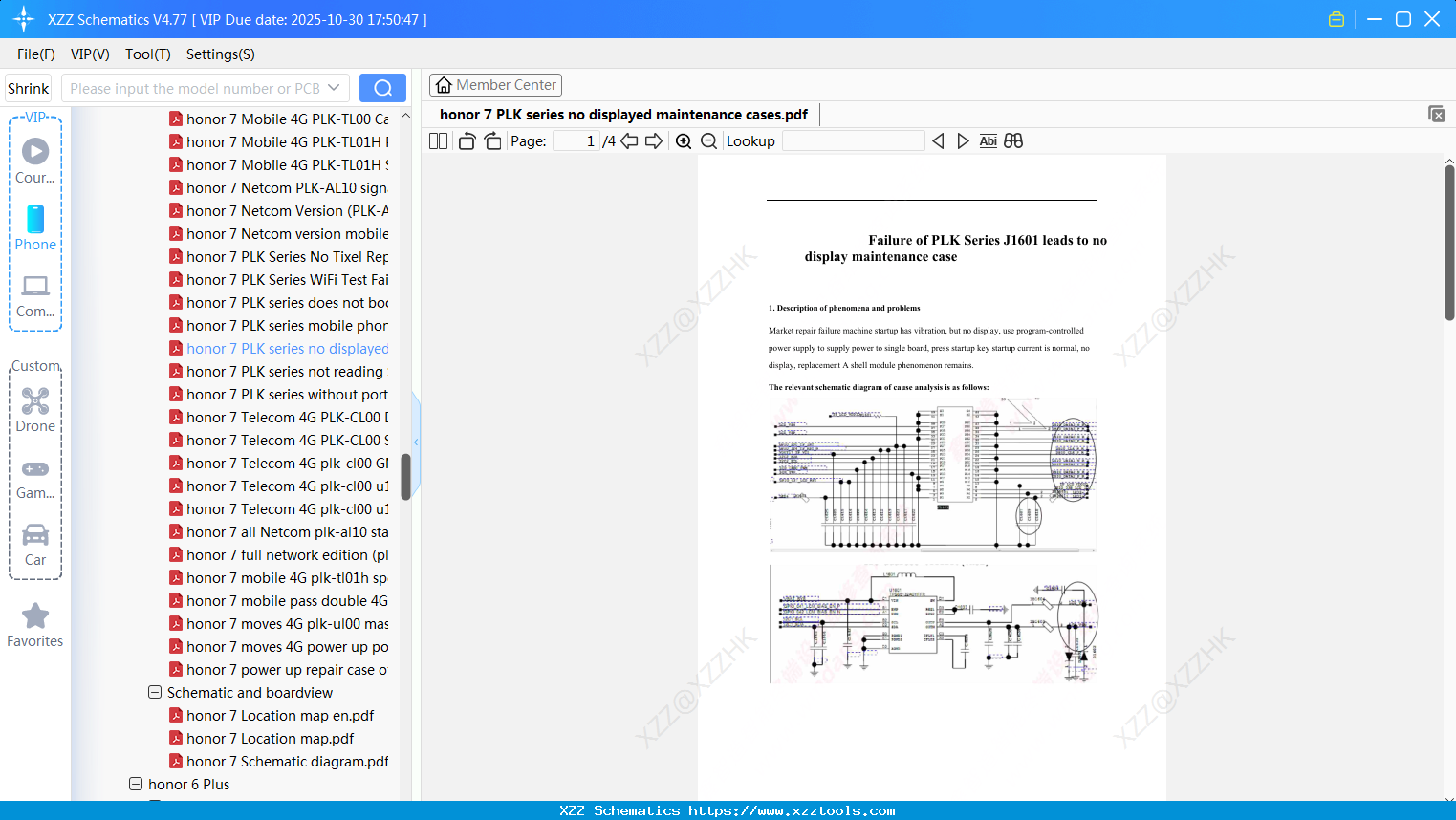
Task: Click the yellow VIP gift icon in title bar
Action: pos(1336,19)
